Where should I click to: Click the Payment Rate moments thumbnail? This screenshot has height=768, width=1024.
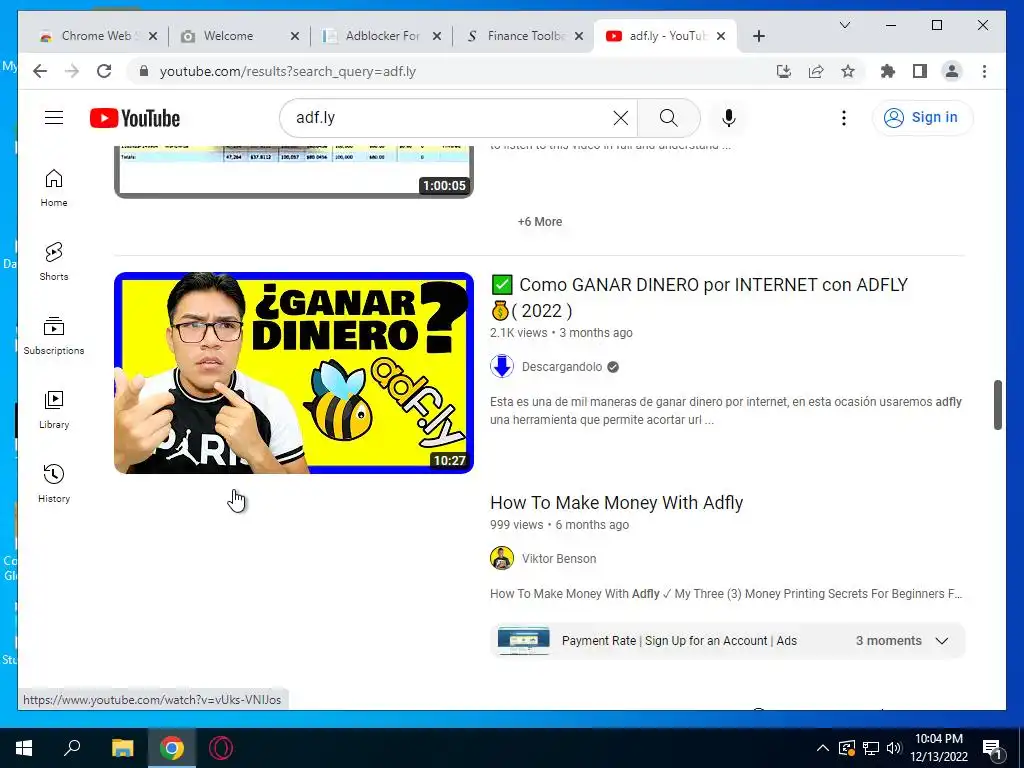tap(523, 641)
